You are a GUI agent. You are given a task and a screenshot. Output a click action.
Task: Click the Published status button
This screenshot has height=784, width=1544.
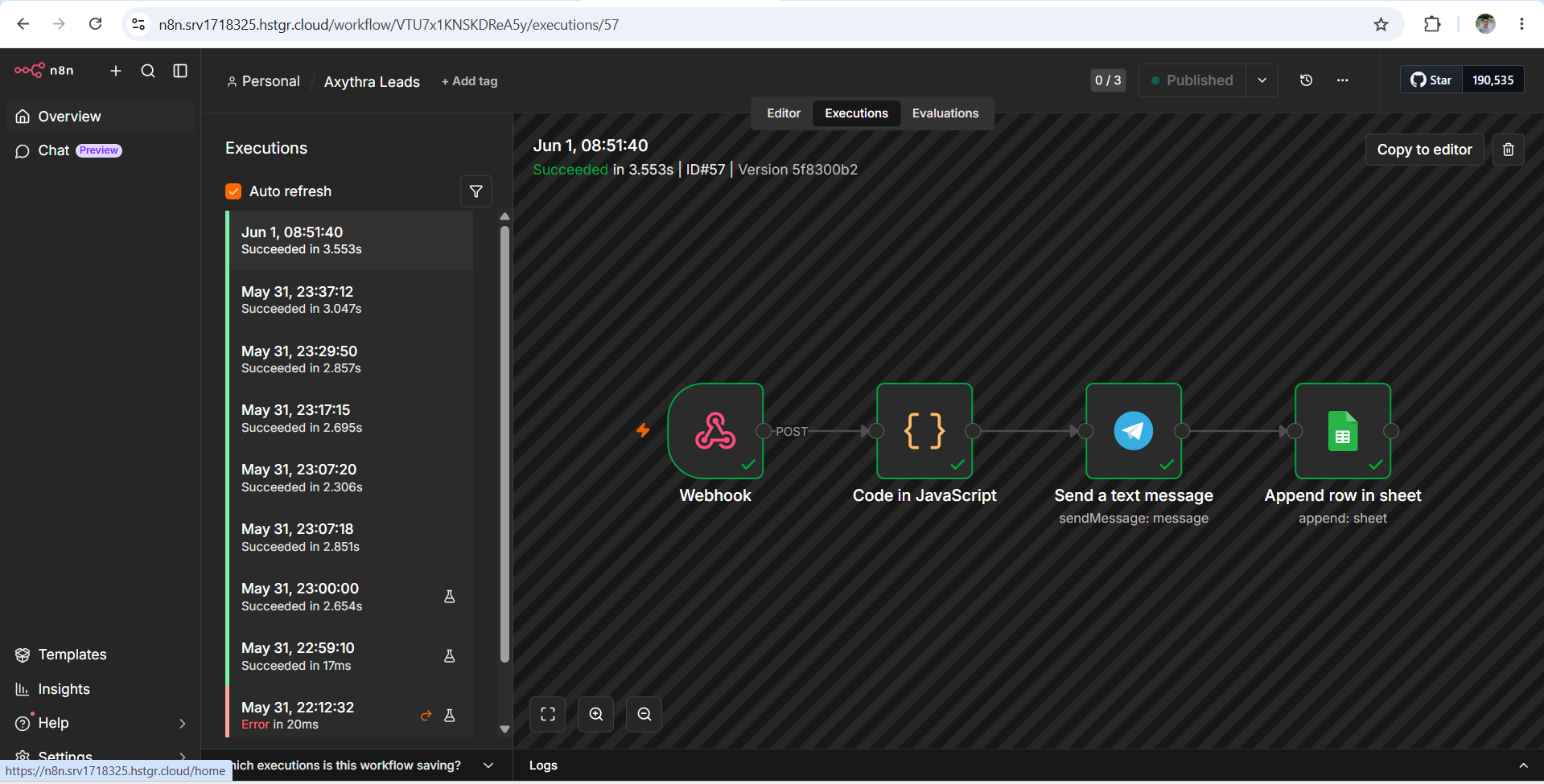1192,80
